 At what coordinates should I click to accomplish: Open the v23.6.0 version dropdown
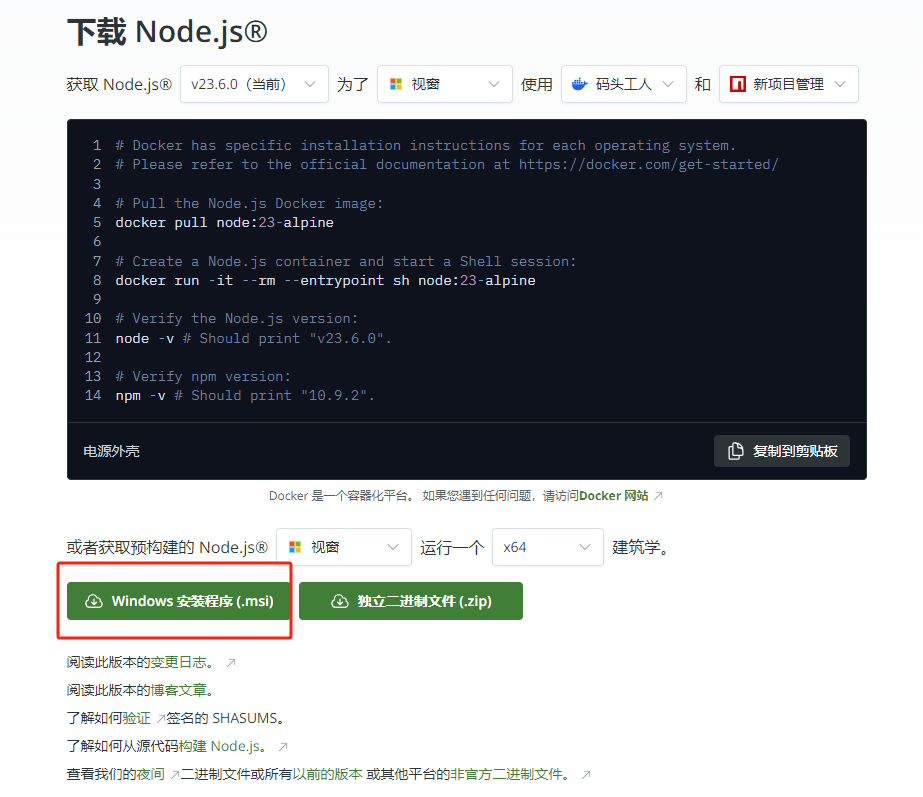point(254,84)
